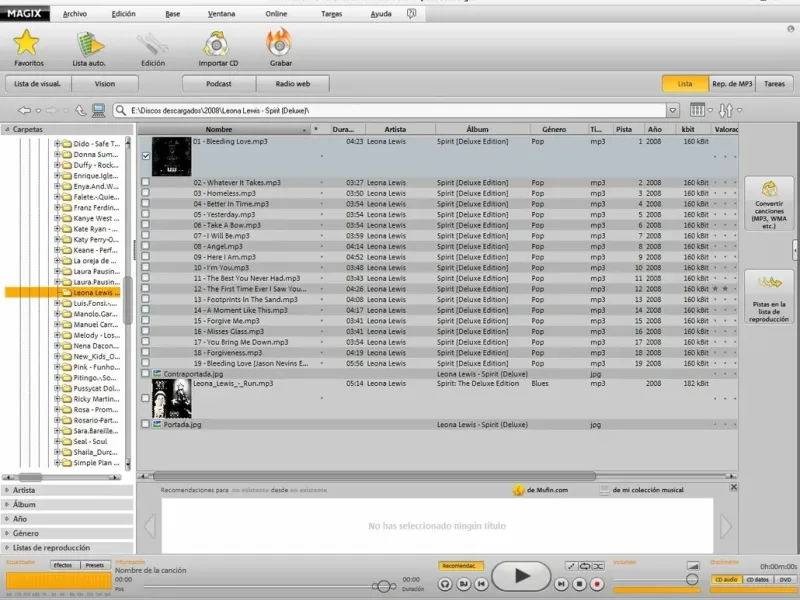
Task: Click the Efectos button
Action: [x=63, y=565]
